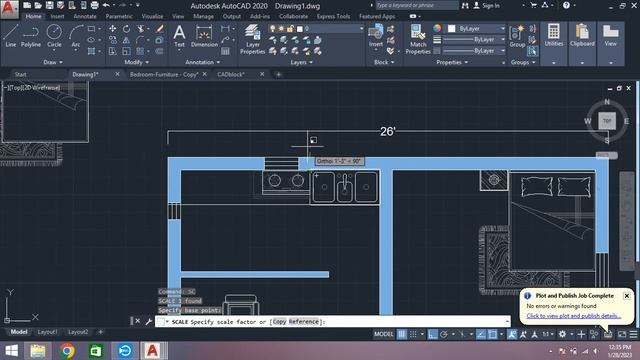The width and height of the screenshot is (640, 360).
Task: Choose the Mirror tool in Modify panel
Action: pyautogui.click(x=127, y=40)
